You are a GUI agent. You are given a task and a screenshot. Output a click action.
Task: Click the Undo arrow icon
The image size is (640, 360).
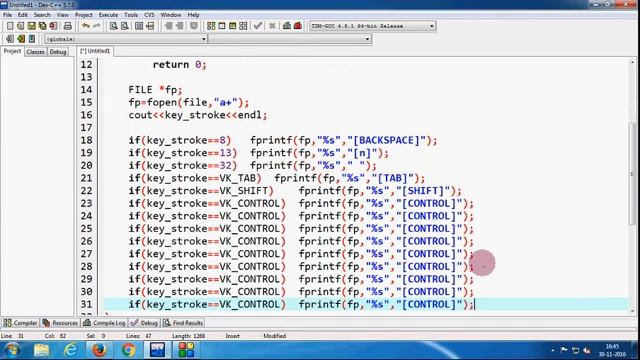[86, 26]
